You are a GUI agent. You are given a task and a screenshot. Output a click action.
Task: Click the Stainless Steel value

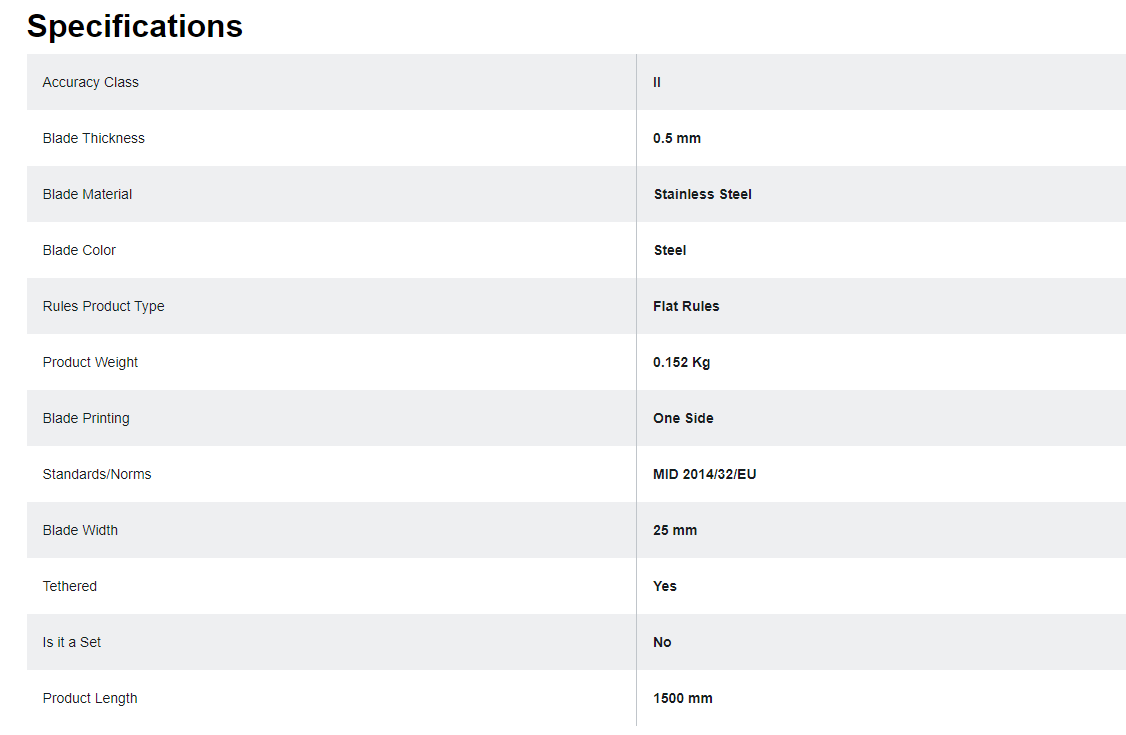tap(702, 195)
